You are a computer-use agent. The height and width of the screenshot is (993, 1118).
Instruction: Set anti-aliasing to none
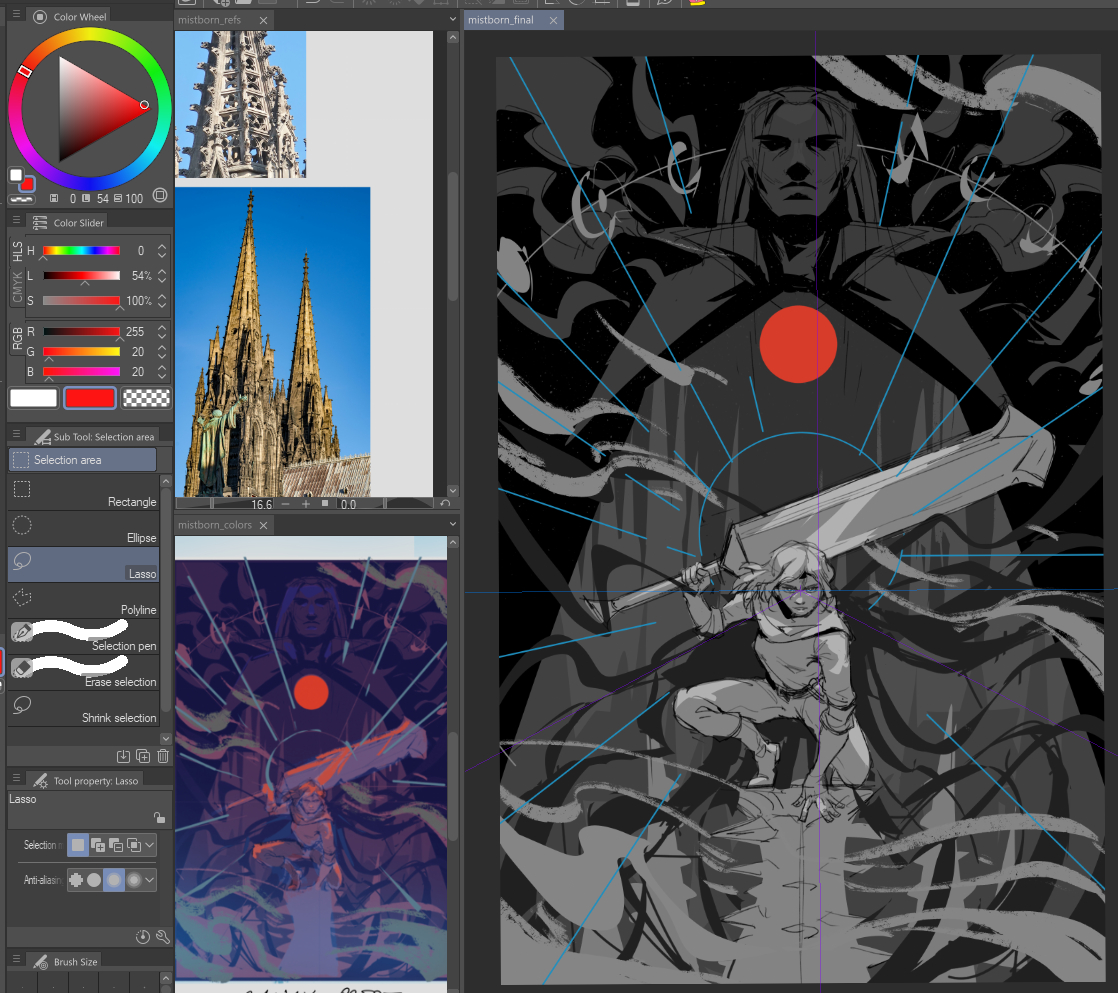(76, 880)
